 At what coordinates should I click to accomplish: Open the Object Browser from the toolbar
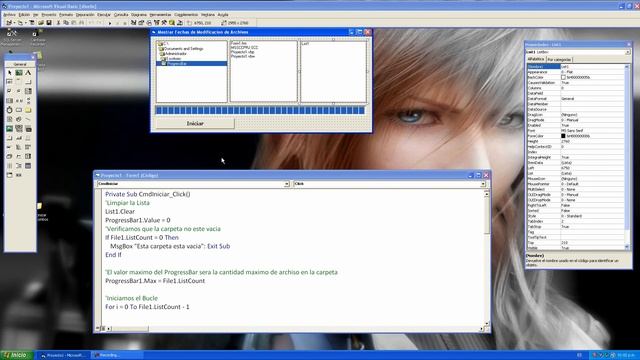[x=157, y=23]
